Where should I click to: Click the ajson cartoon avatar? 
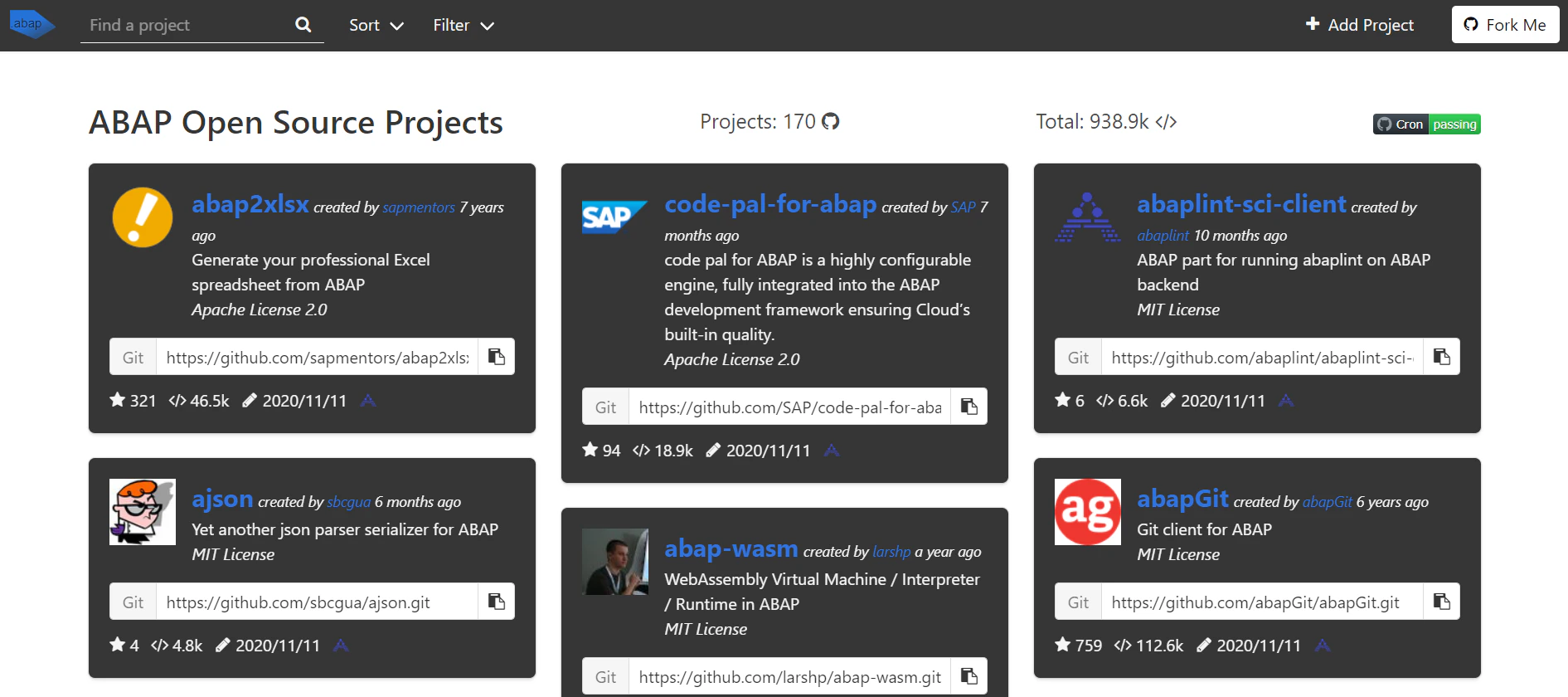tap(143, 512)
